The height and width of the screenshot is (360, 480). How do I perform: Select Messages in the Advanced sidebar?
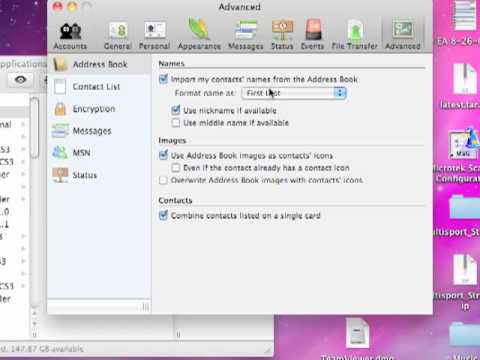[x=99, y=131]
